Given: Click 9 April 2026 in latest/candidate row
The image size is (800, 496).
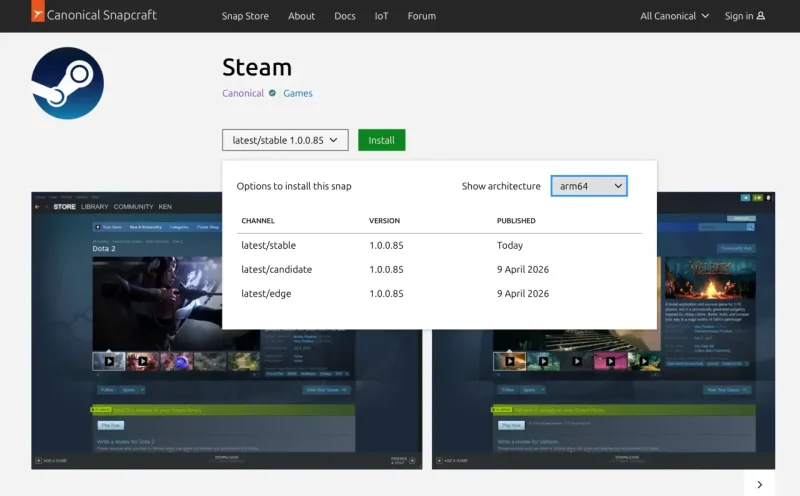Looking at the screenshot, I should point(523,269).
